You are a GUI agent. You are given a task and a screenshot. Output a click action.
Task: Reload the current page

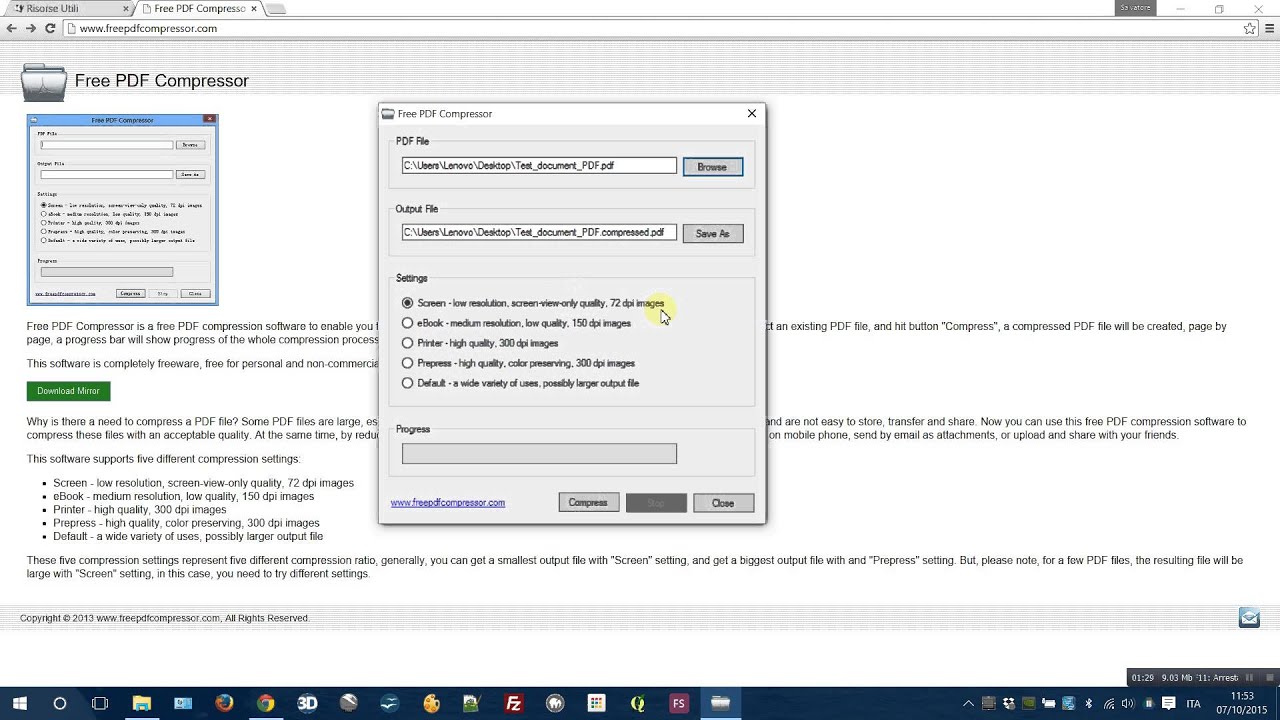coord(50,29)
